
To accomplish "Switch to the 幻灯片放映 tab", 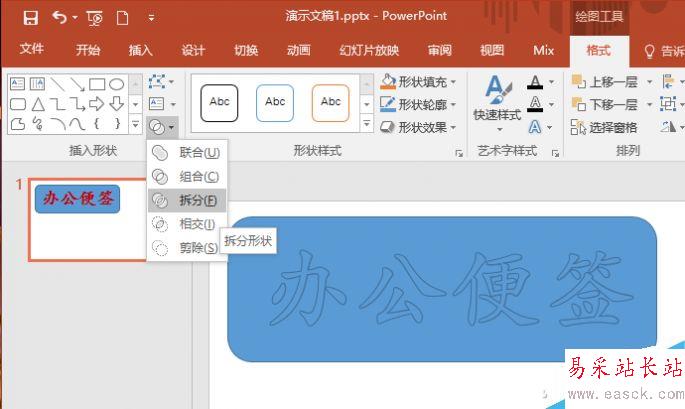I will [369, 50].
